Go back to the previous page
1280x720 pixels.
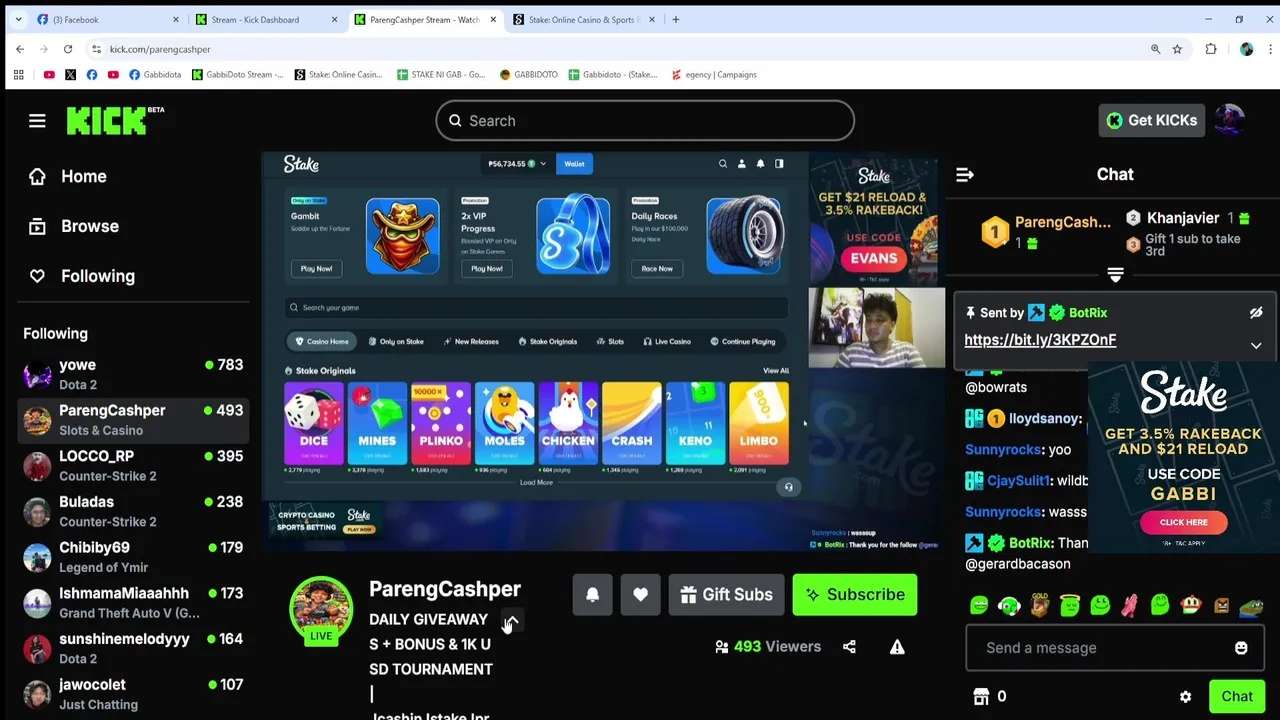pos(20,49)
